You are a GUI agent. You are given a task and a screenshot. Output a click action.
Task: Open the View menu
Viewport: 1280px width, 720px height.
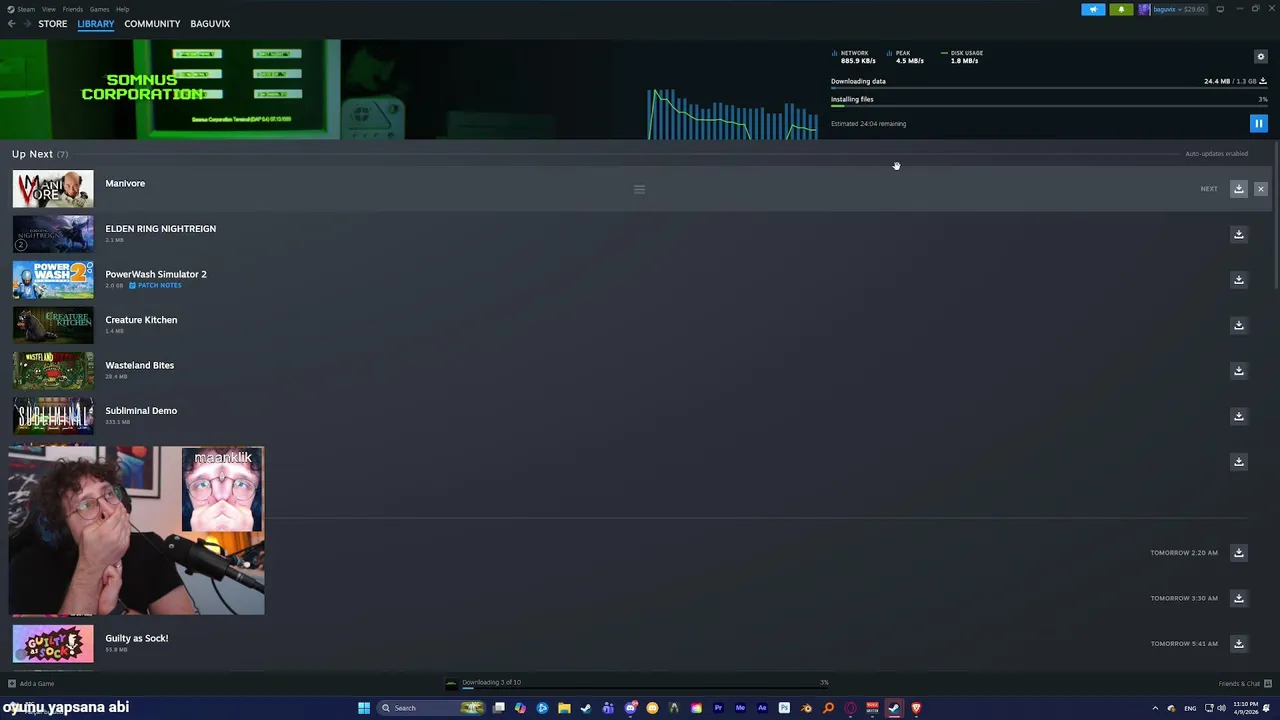[48, 9]
